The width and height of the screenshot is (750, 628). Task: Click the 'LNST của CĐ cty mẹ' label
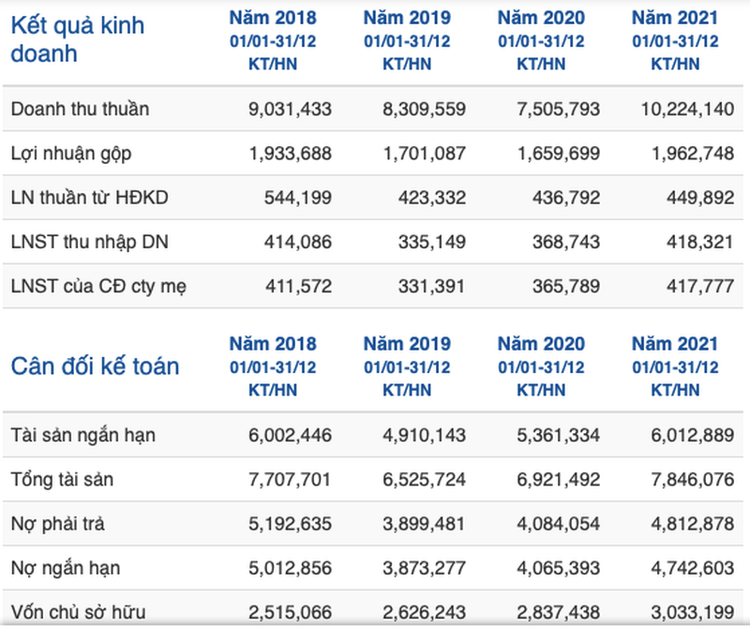pos(99,287)
